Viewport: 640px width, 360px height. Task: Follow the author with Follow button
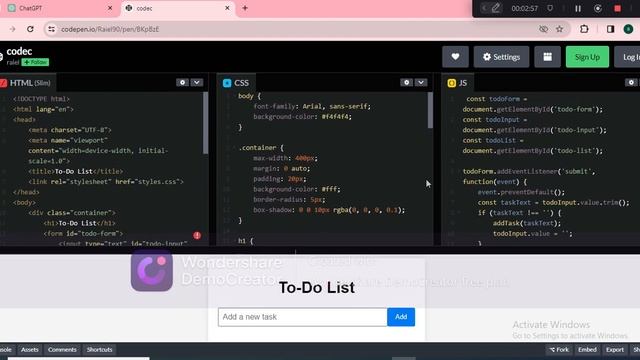[x=35, y=62]
